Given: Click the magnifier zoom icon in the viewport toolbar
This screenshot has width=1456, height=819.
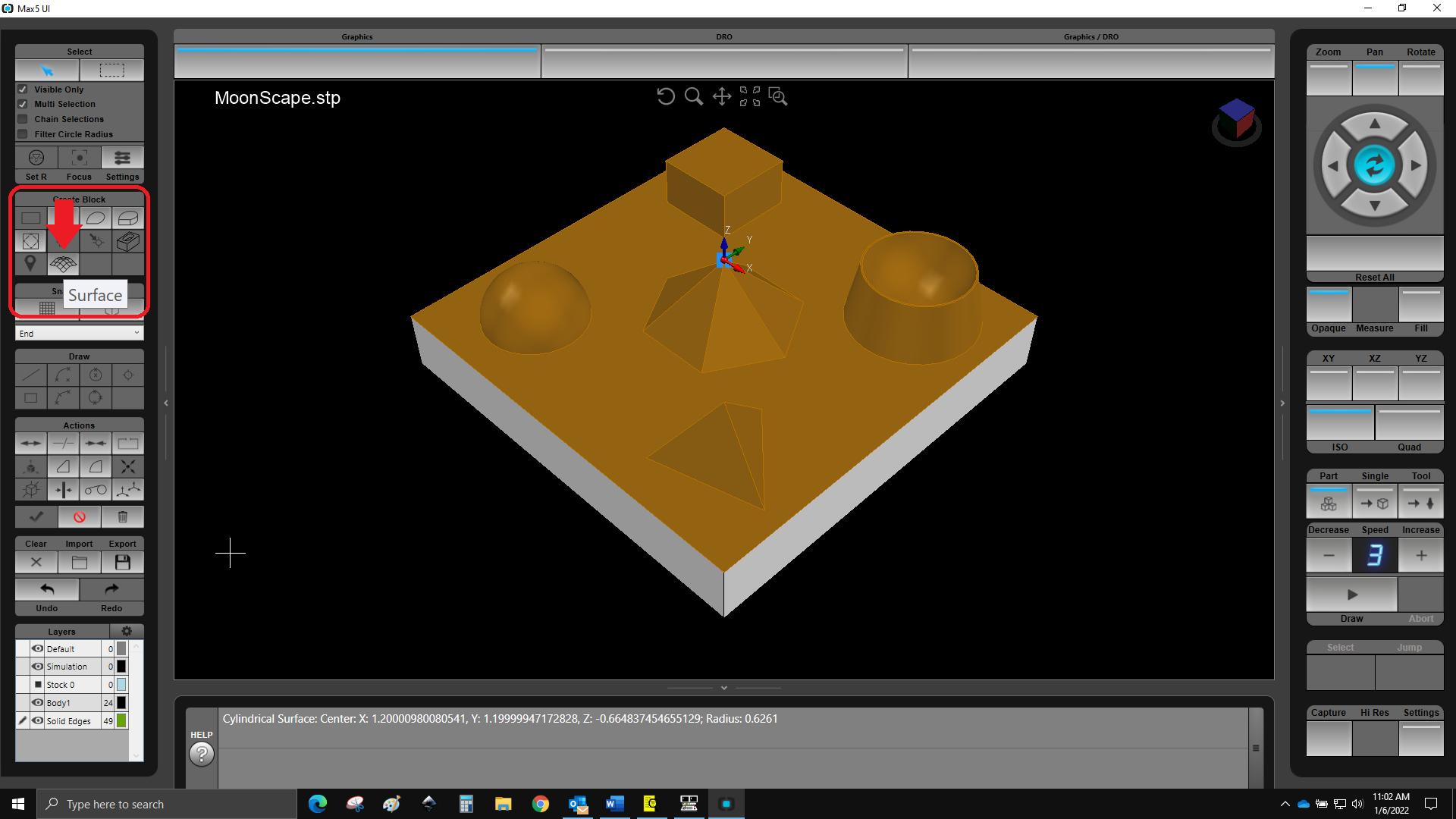Looking at the screenshot, I should 693,96.
